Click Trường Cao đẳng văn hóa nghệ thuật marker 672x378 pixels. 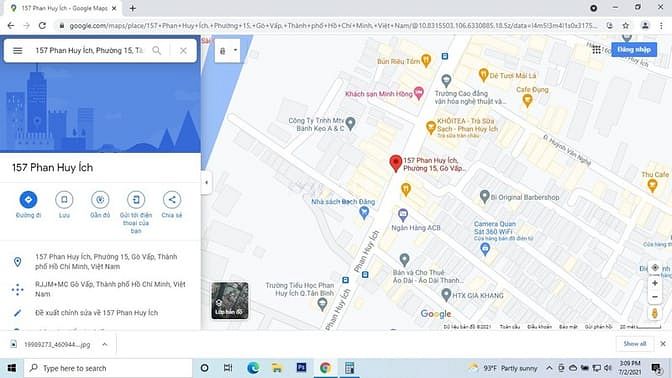point(447,80)
